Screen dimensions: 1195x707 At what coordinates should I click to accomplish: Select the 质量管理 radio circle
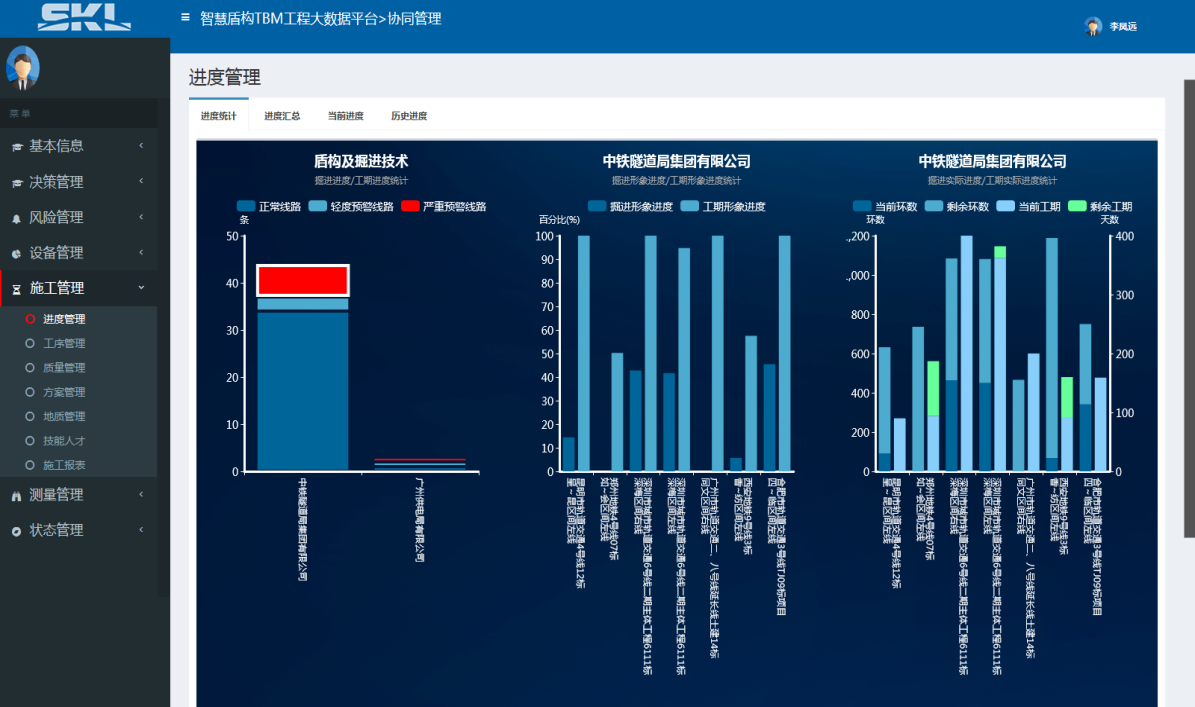point(30,368)
